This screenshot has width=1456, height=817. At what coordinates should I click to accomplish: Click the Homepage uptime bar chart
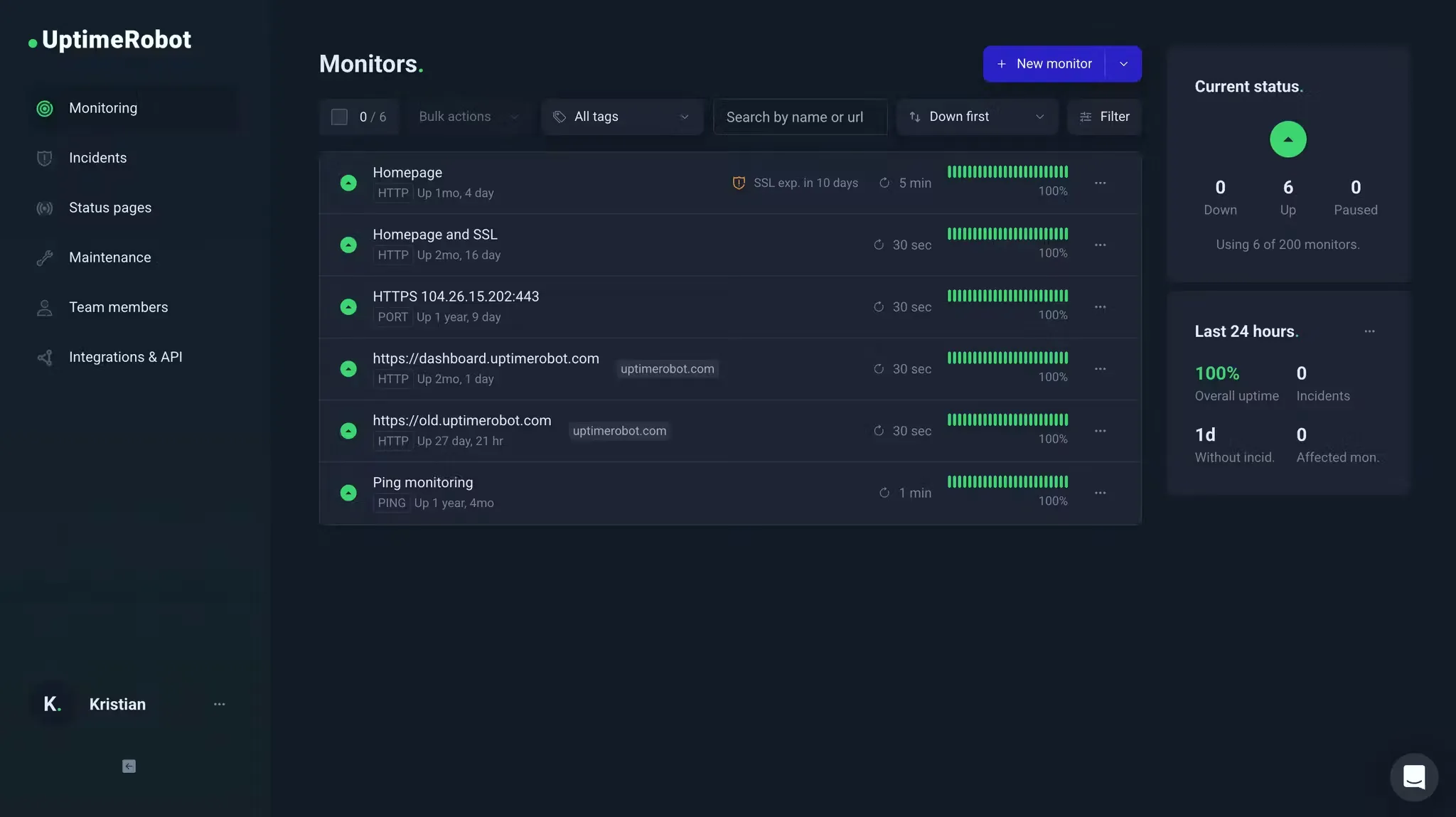pos(1007,171)
